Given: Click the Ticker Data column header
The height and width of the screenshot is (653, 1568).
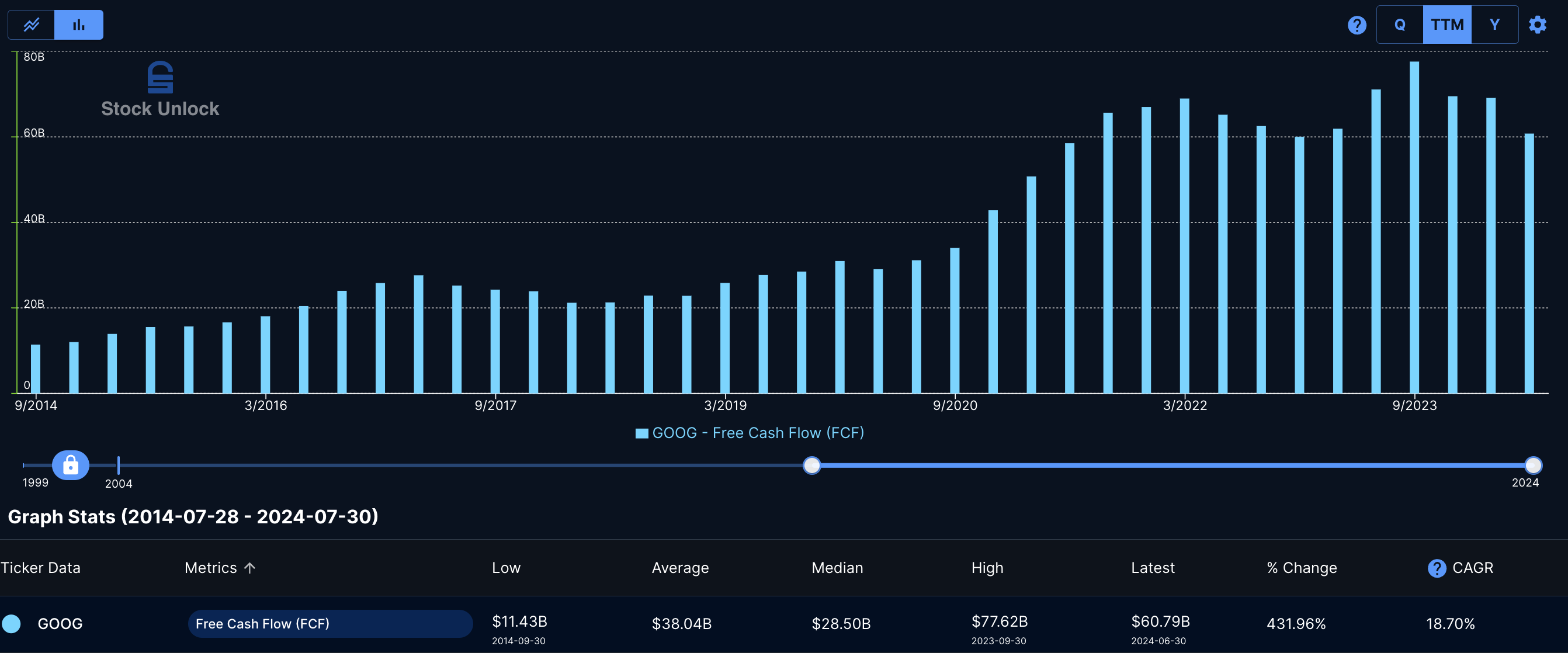Looking at the screenshot, I should coord(40,568).
